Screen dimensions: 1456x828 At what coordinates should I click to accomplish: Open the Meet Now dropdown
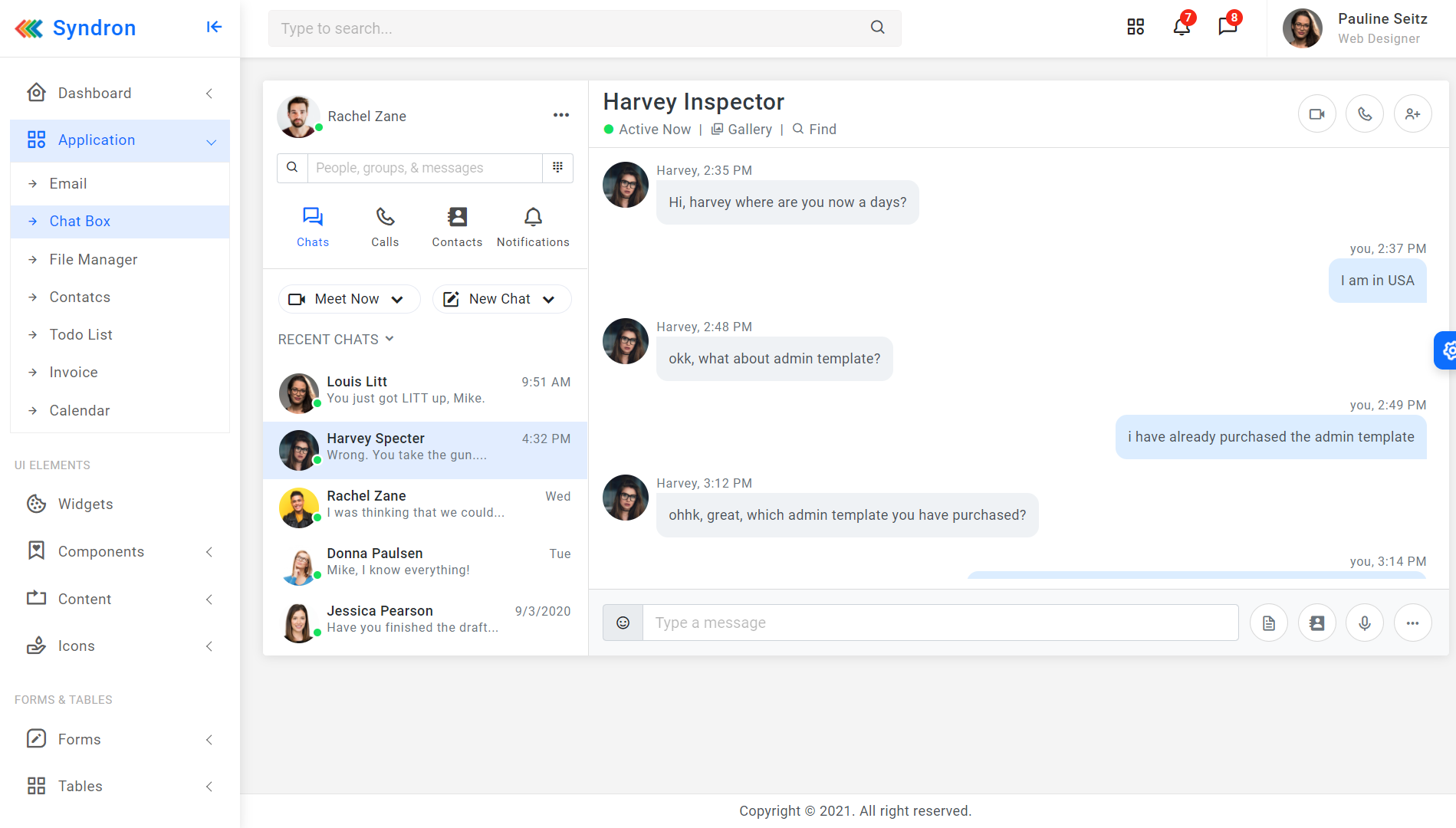tap(349, 299)
